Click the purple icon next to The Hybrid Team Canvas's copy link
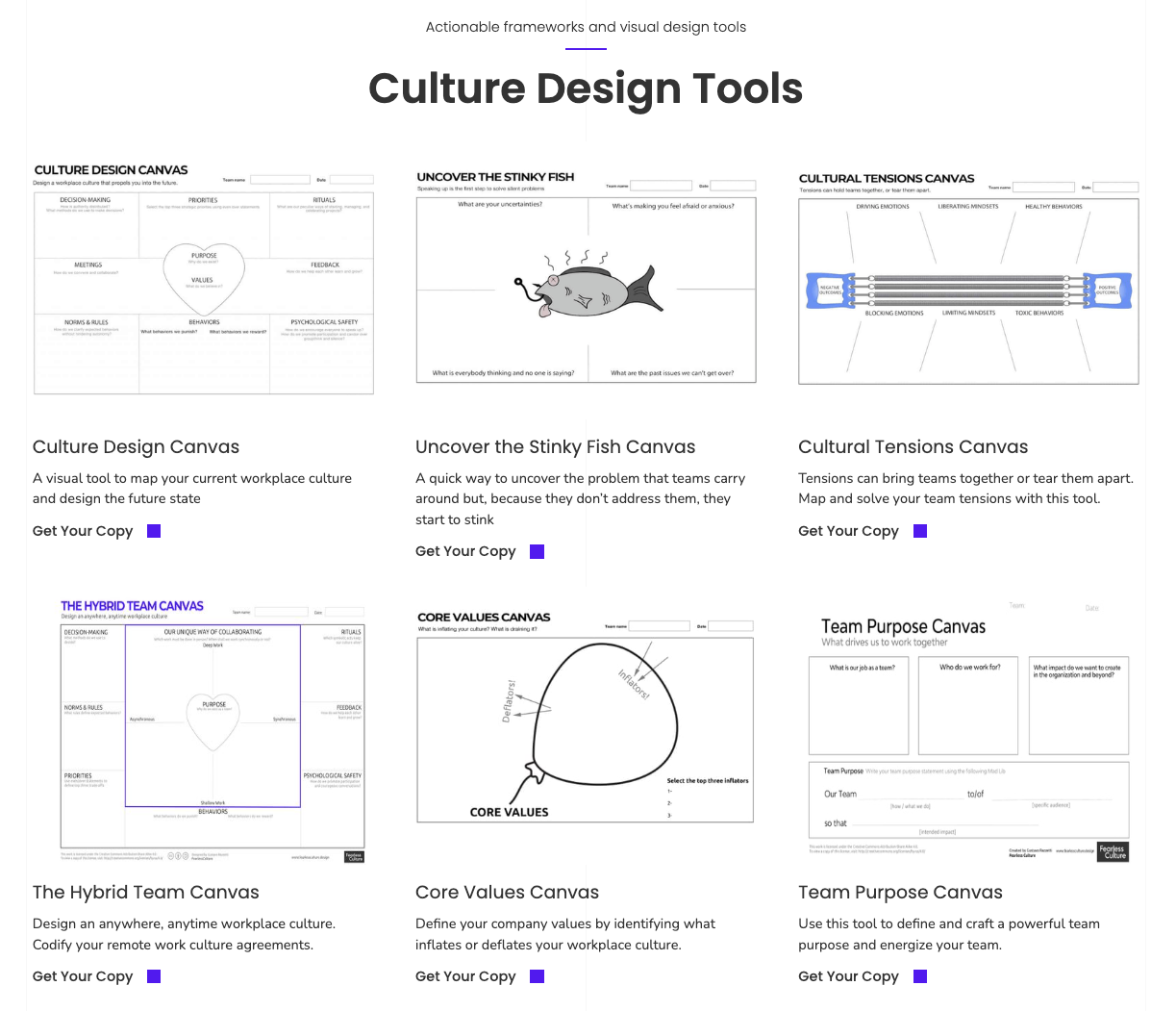Screen dimensions: 1176x1011 153,975
